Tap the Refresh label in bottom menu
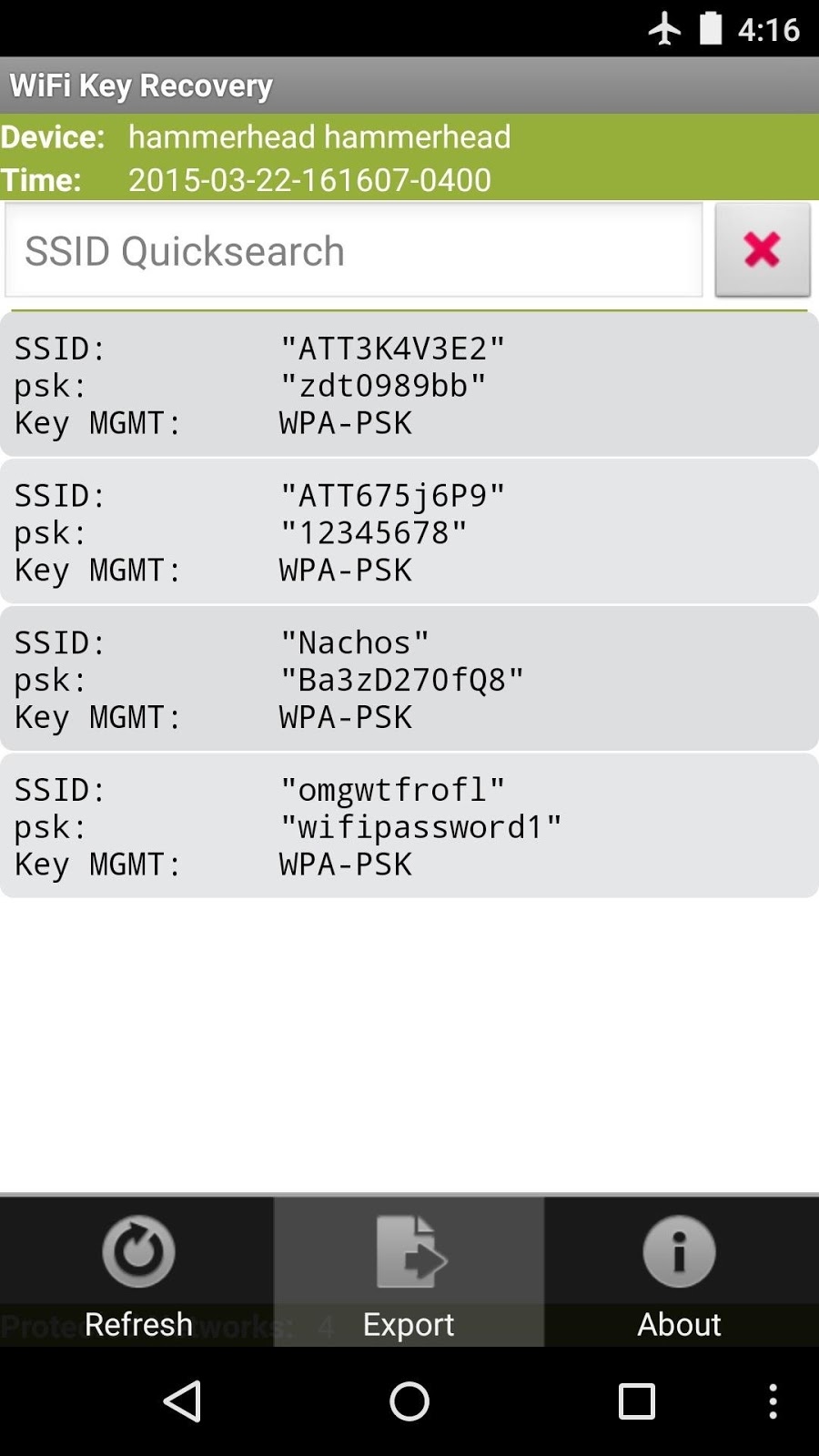 138,1324
